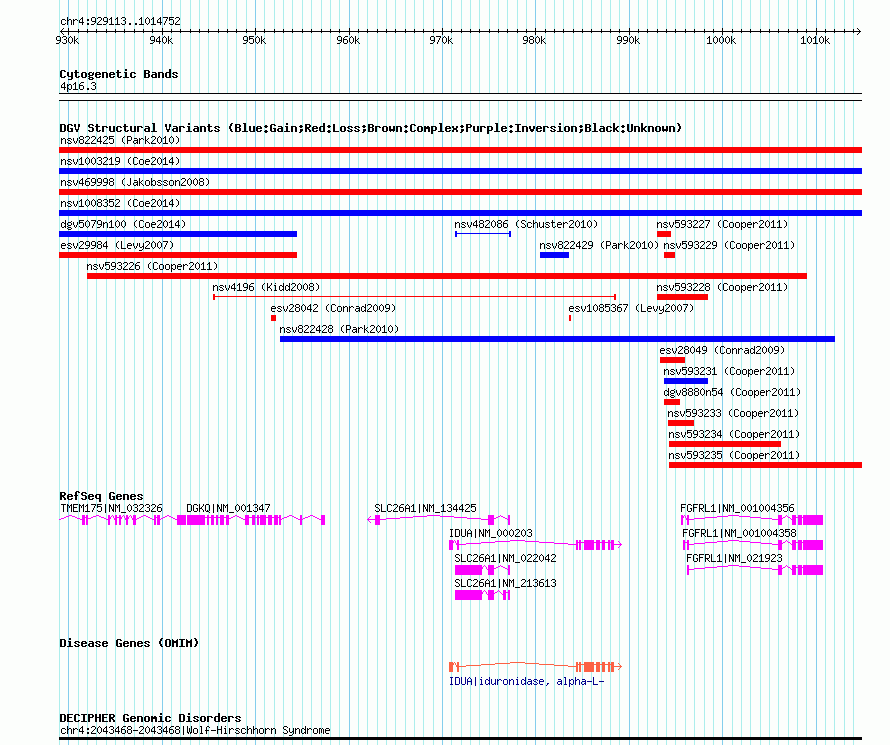Viewport: 890px width, 745px height.
Task: Click the RefSeq Genes track title
Action: [x=101, y=495]
